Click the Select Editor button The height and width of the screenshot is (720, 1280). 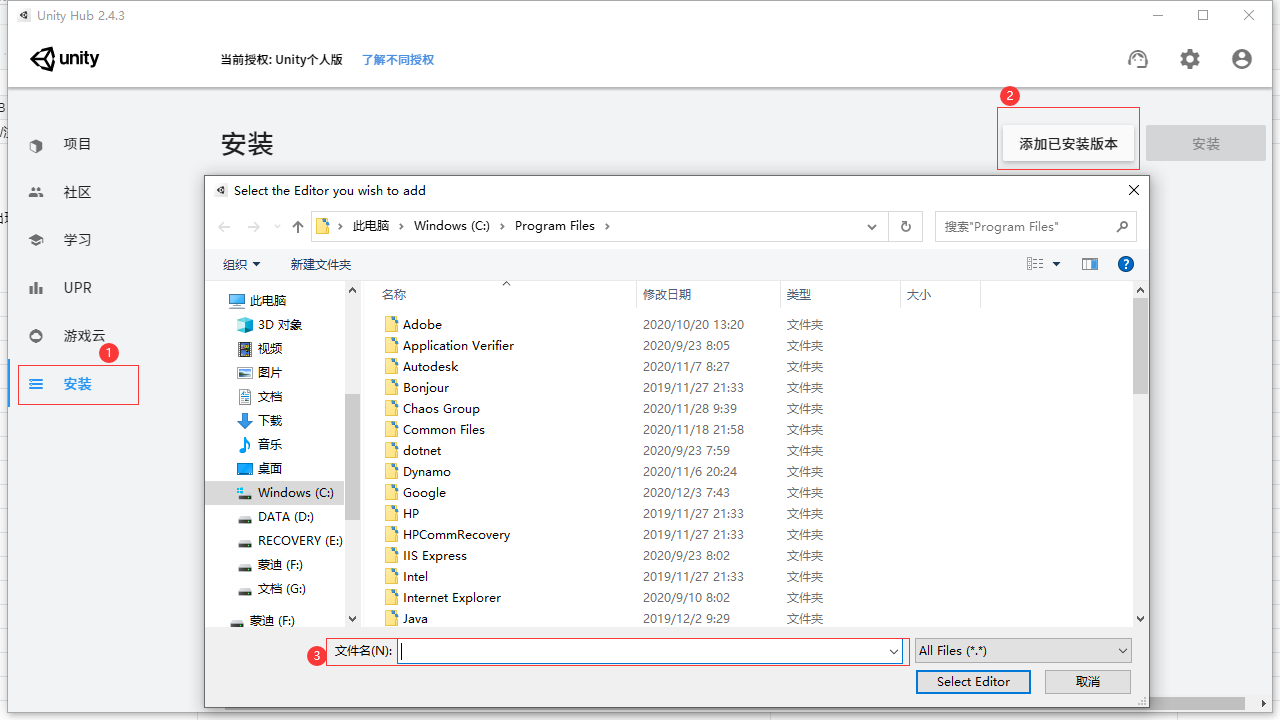click(973, 681)
